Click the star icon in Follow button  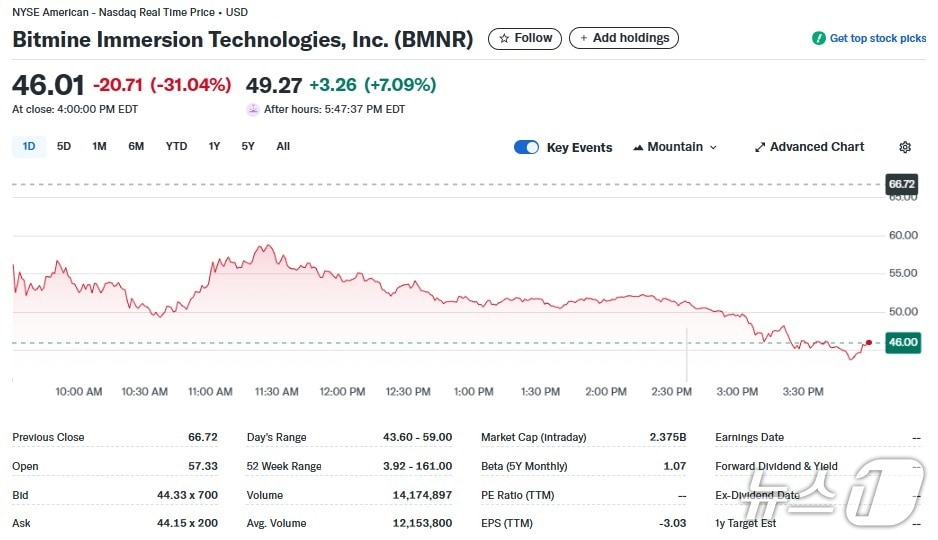[x=503, y=38]
